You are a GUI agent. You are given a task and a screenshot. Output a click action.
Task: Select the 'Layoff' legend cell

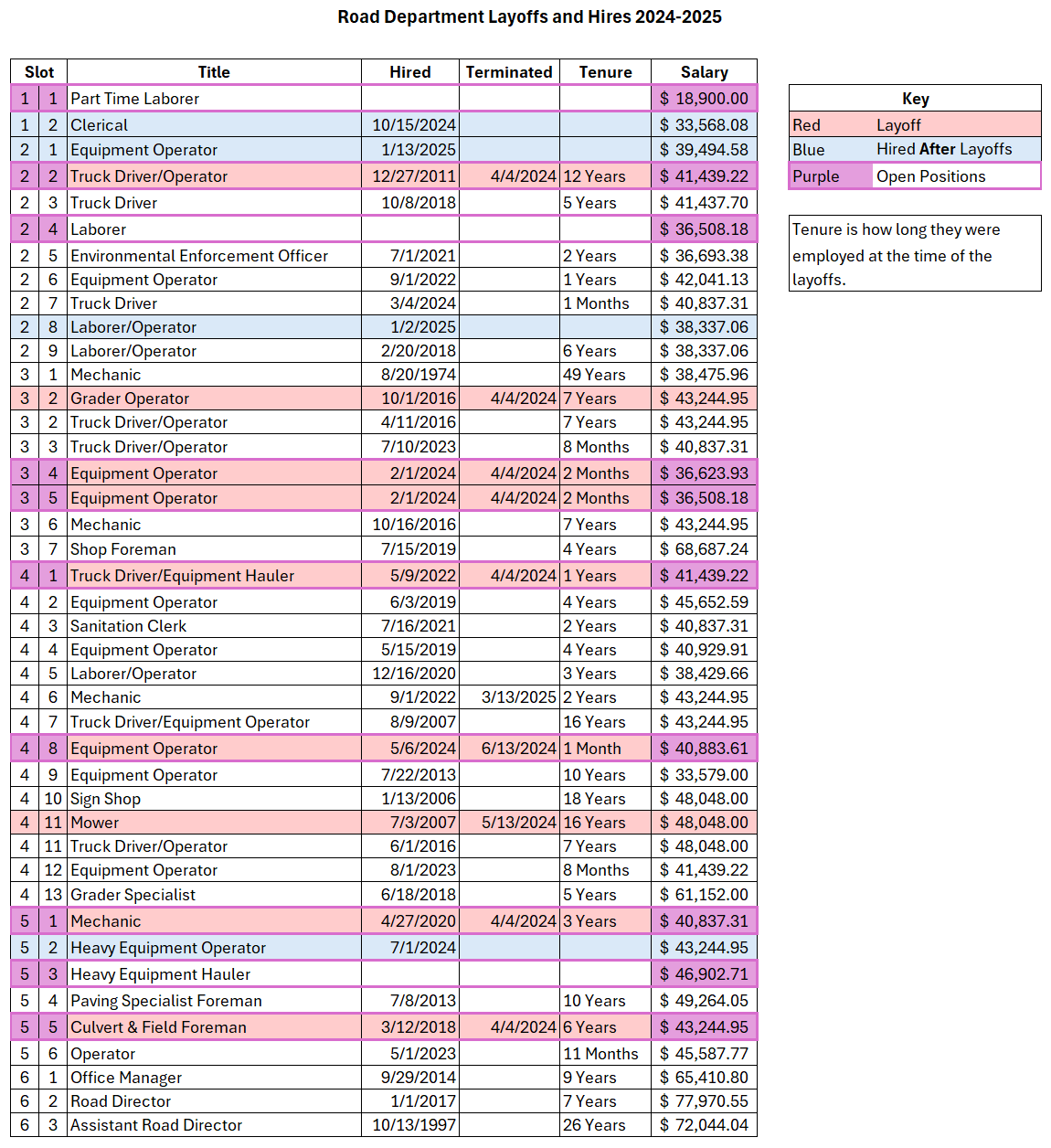(957, 125)
